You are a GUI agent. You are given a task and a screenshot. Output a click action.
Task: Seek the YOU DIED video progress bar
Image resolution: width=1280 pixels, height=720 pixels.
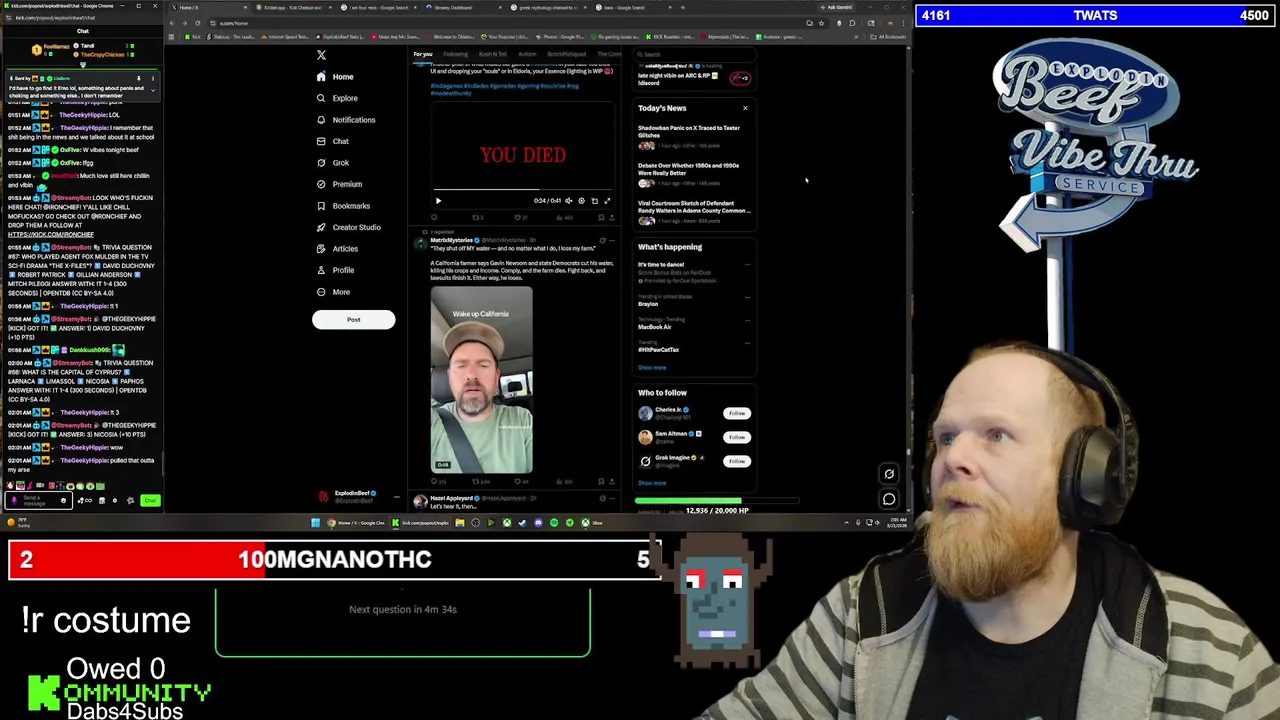pyautogui.click(x=523, y=189)
